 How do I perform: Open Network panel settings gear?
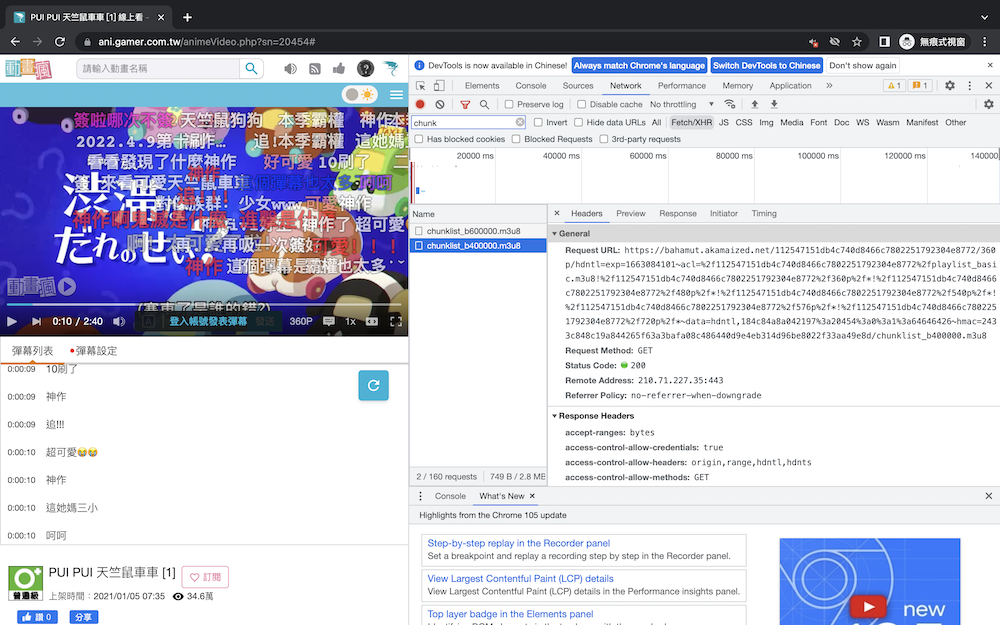989,104
